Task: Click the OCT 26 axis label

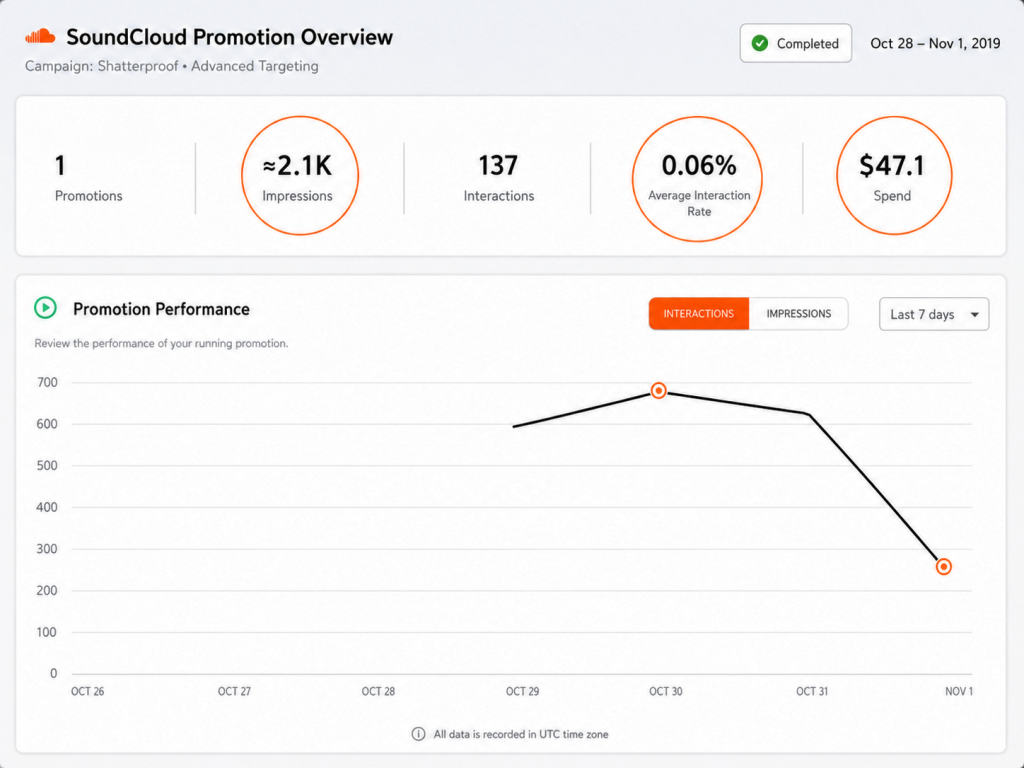Action: click(88, 691)
